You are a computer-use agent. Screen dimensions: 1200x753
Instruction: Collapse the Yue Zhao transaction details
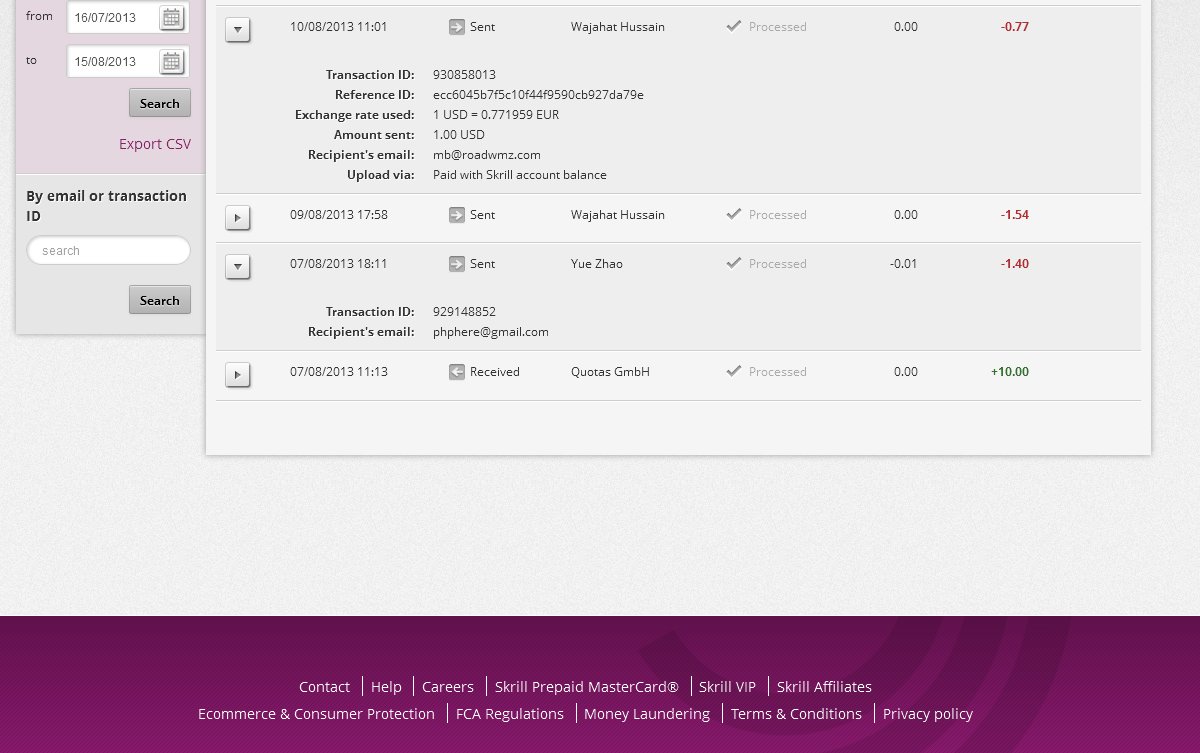pyautogui.click(x=237, y=267)
